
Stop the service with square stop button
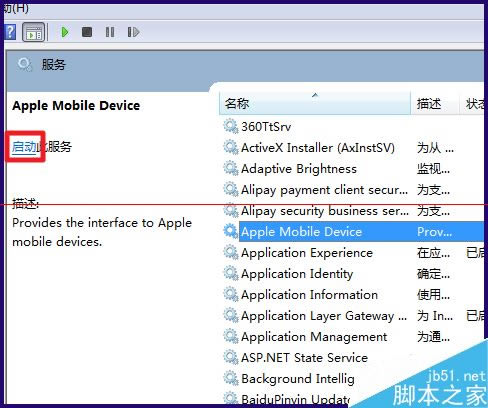pos(87,32)
